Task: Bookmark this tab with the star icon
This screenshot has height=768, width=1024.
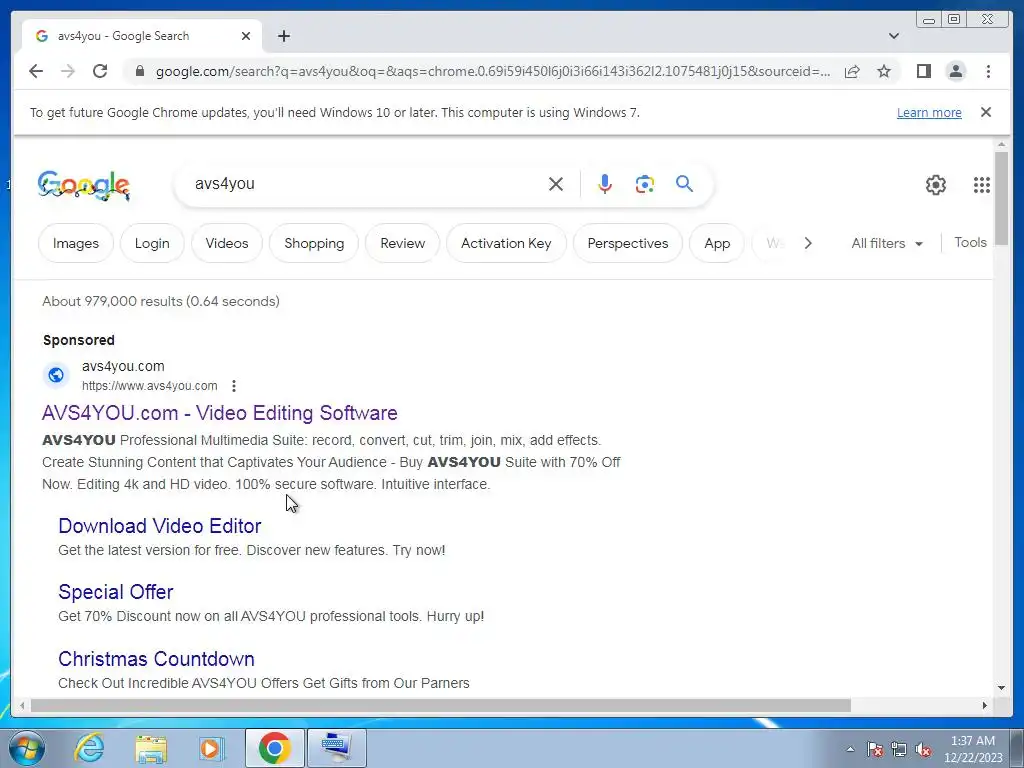Action: pos(884,71)
